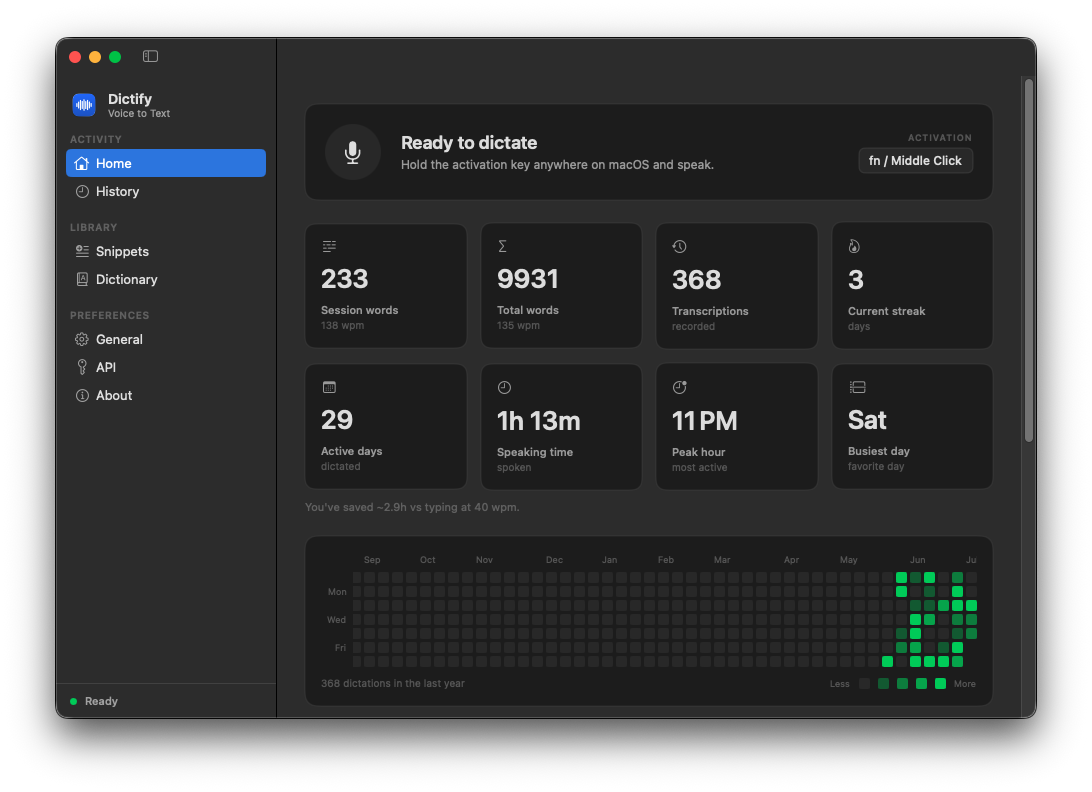1092x792 pixels.
Task: Open General preferences
Action: tap(166, 339)
